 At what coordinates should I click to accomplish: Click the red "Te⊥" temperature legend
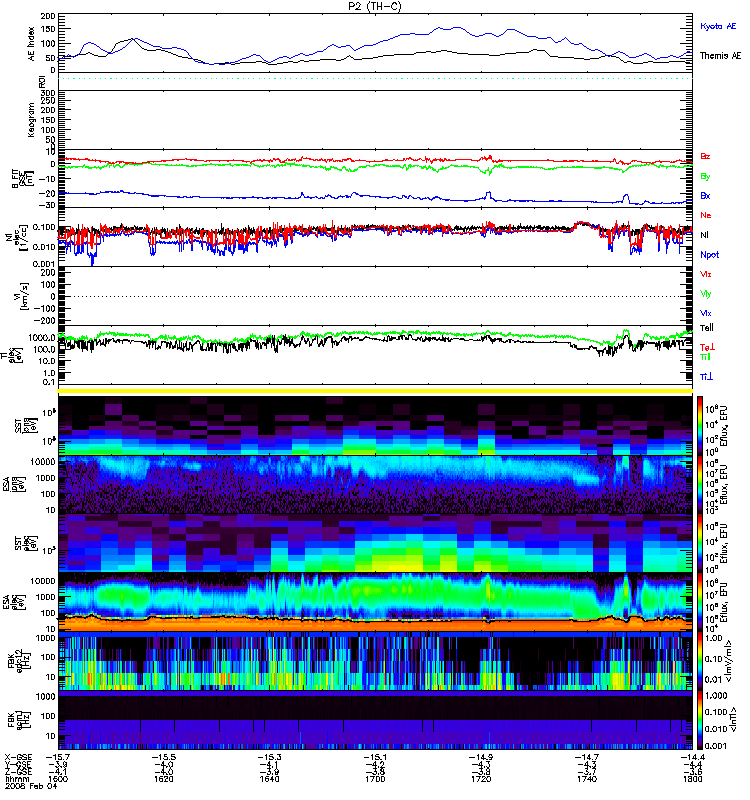click(x=707, y=347)
